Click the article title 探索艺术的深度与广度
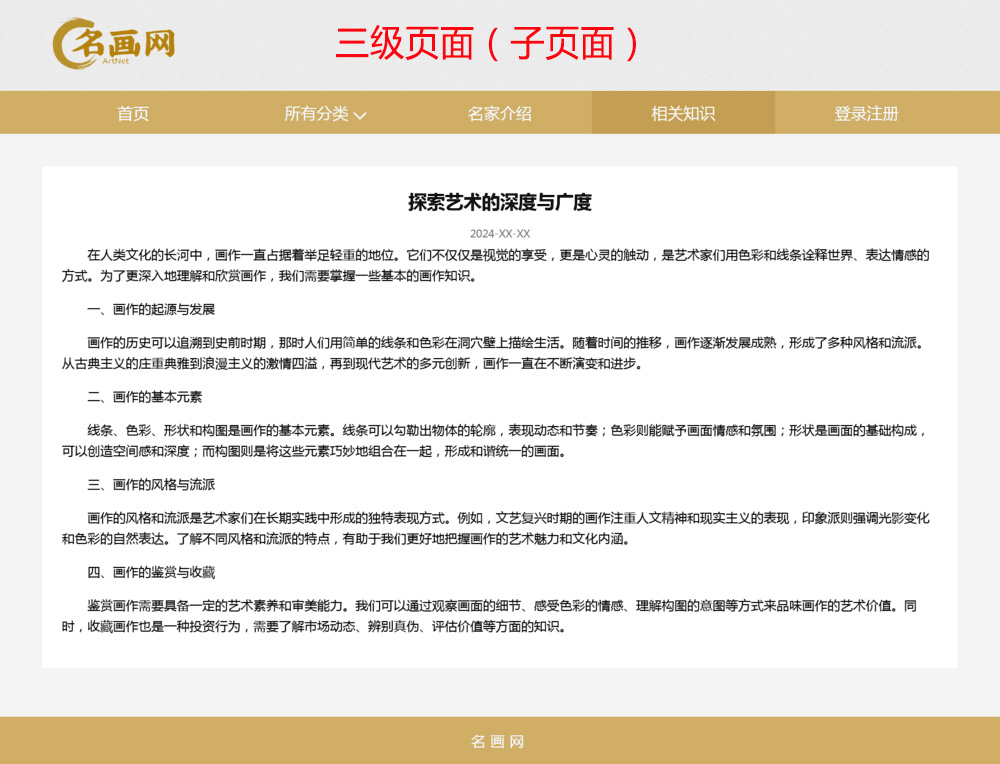1000x764 pixels. pyautogui.click(x=499, y=202)
